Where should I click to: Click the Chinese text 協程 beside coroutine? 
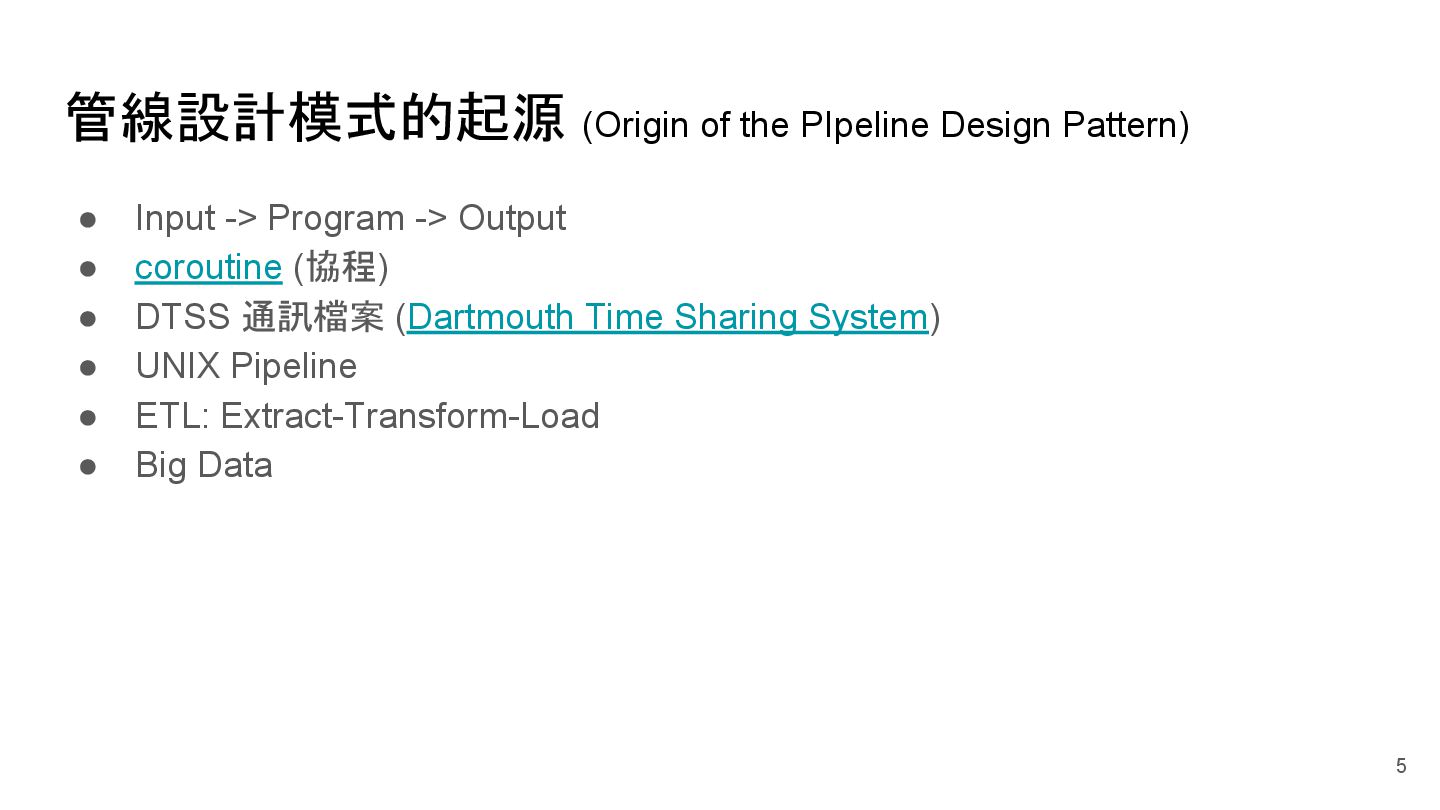[x=341, y=268]
